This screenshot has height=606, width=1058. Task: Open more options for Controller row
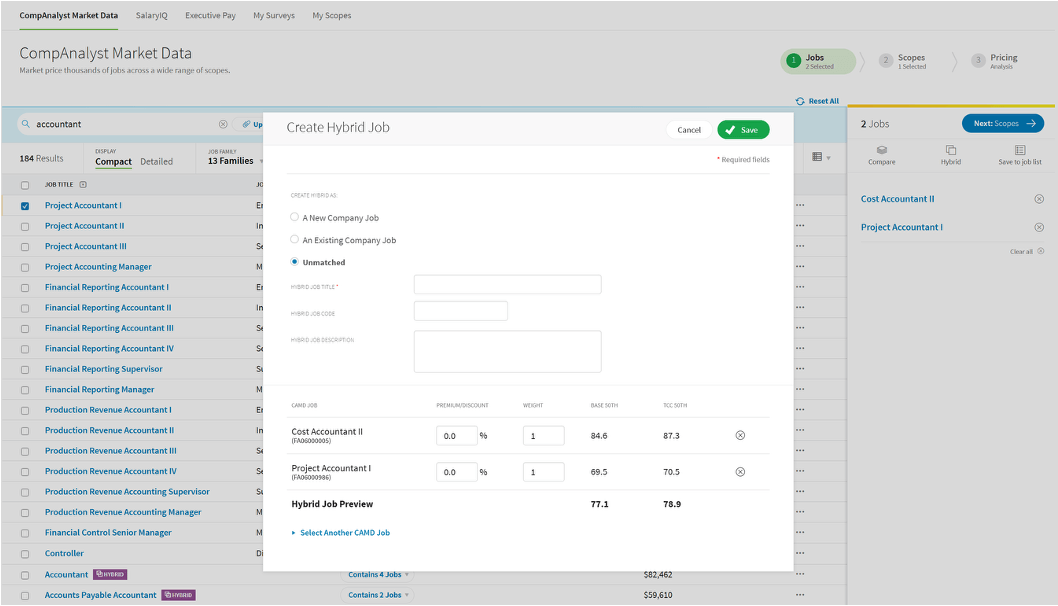800,553
